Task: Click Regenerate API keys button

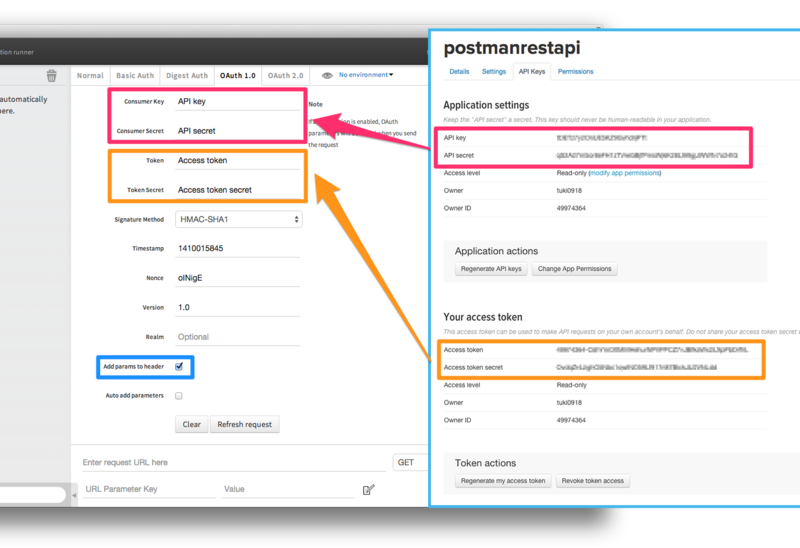Action: (x=491, y=269)
